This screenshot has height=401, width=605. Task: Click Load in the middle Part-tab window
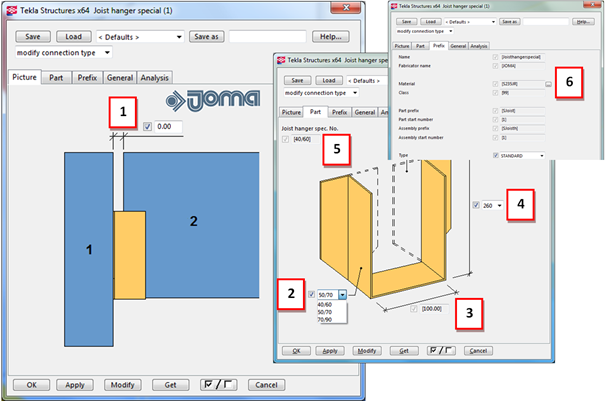click(329, 80)
